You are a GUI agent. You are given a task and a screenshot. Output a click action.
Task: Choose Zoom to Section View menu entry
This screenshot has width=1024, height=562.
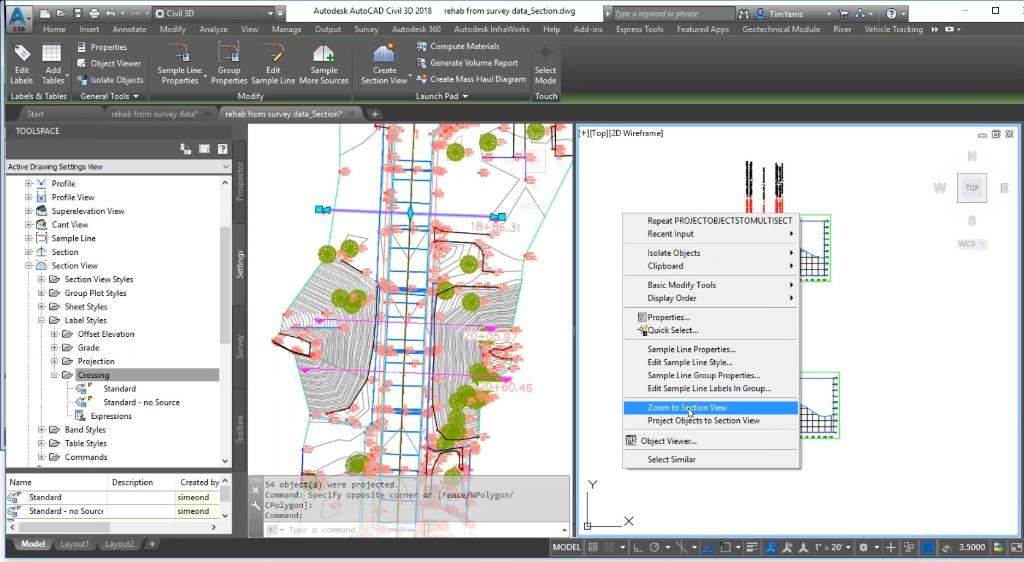pyautogui.click(x=687, y=408)
